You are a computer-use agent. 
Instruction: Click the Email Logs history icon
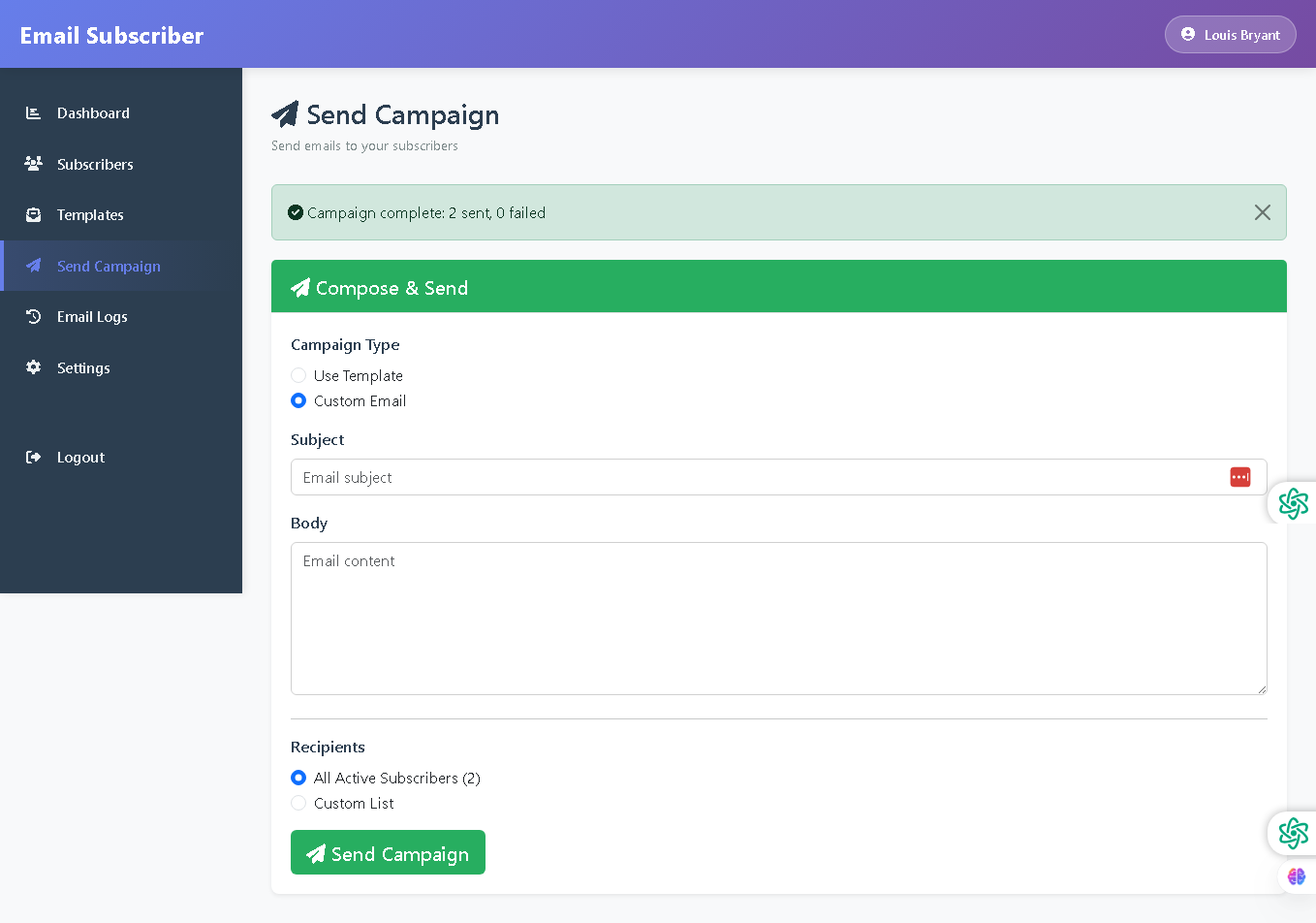pyautogui.click(x=33, y=317)
